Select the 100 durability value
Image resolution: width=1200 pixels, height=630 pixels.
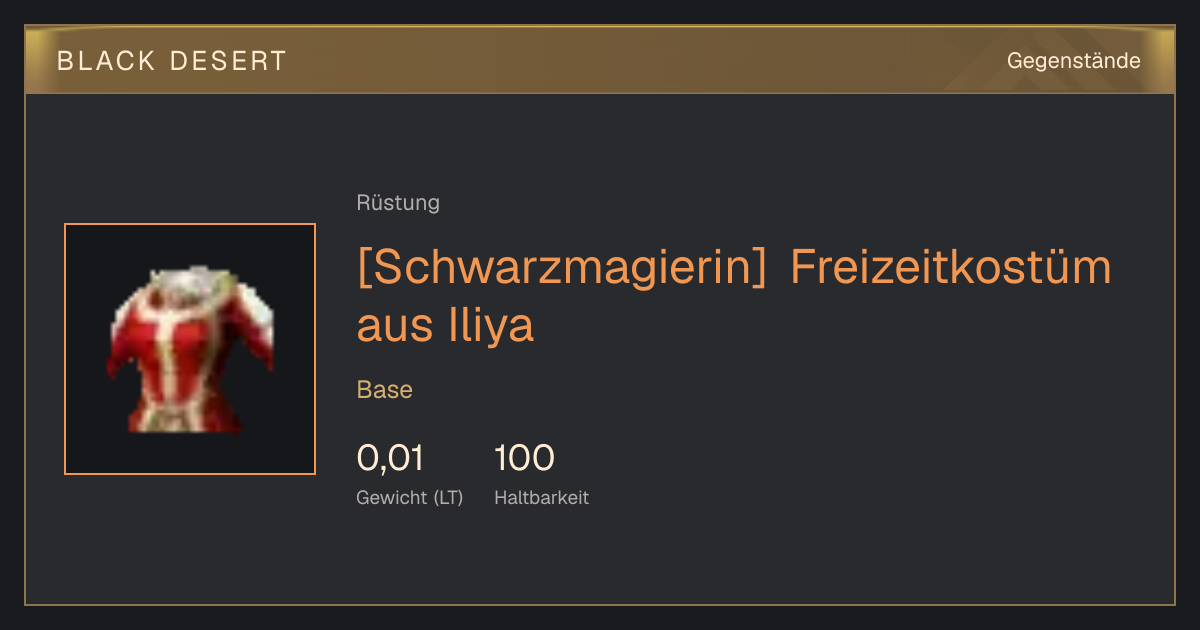(x=524, y=458)
